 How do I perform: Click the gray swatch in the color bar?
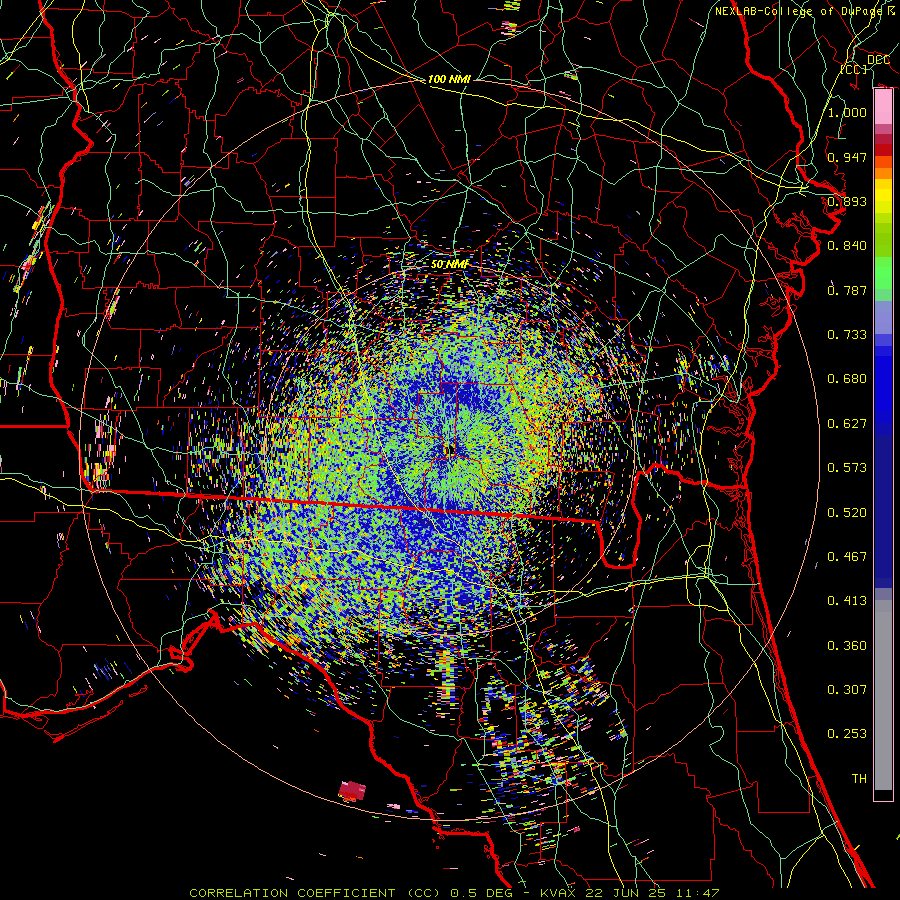[x=883, y=695]
